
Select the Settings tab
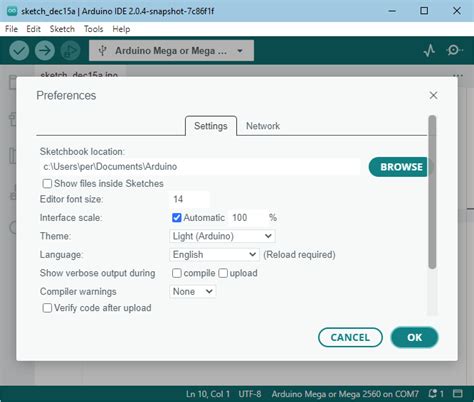(x=211, y=126)
